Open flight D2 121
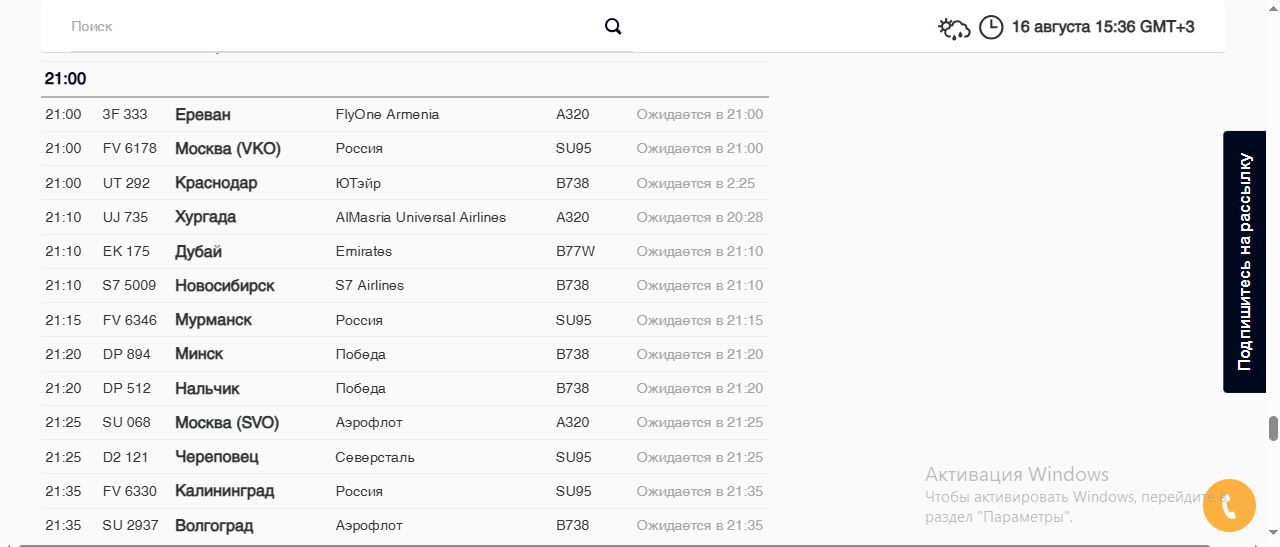Screen dimensions: 1280x547 tap(125, 457)
